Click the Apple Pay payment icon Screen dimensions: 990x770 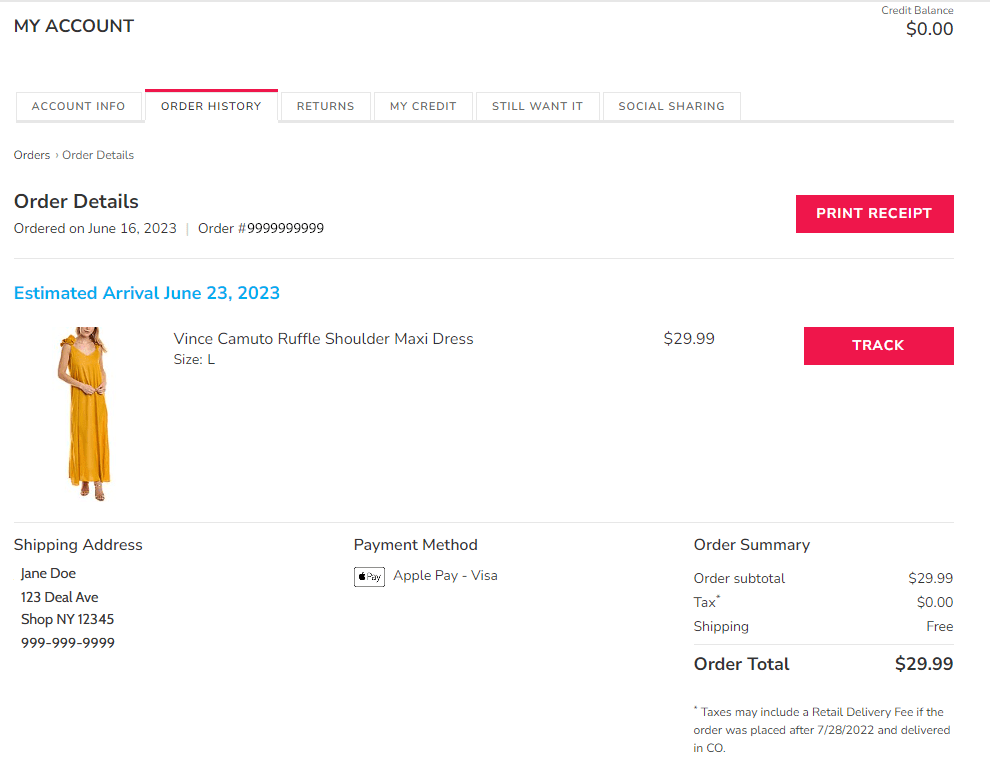(x=369, y=576)
